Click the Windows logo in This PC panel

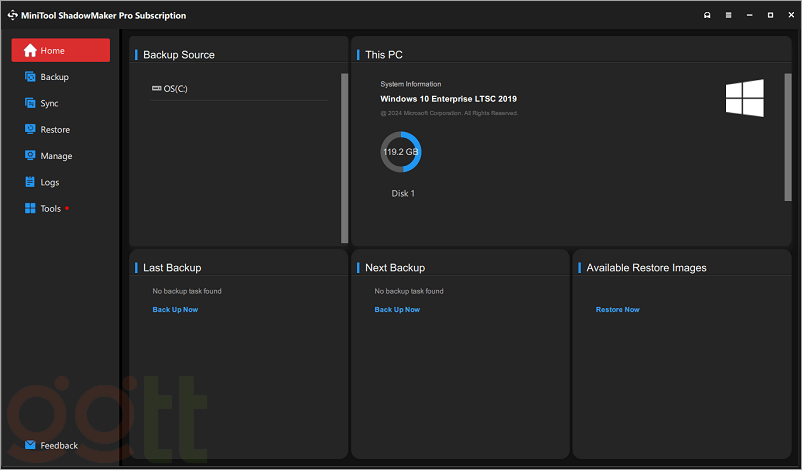click(x=744, y=98)
